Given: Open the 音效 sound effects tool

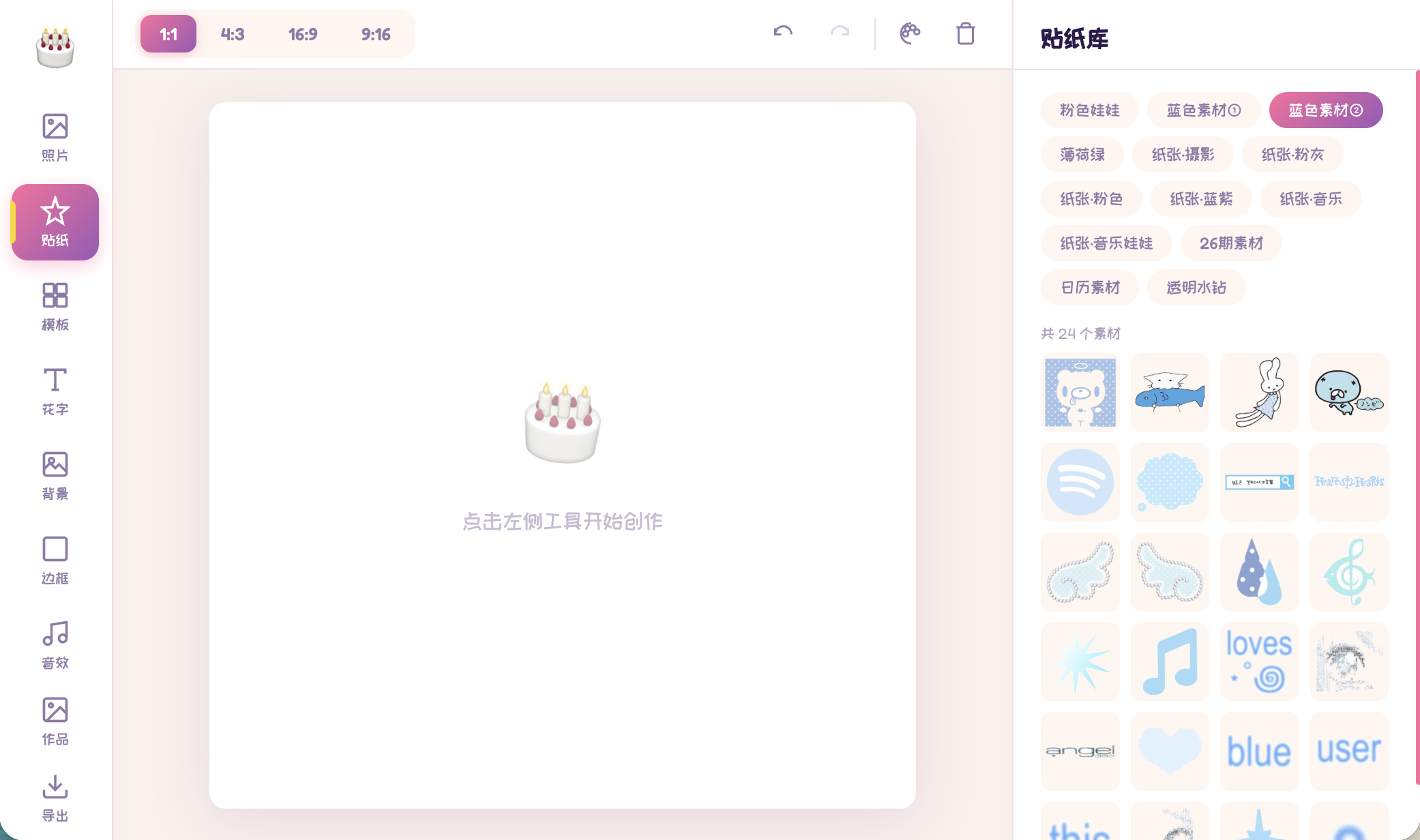Looking at the screenshot, I should click(x=55, y=644).
